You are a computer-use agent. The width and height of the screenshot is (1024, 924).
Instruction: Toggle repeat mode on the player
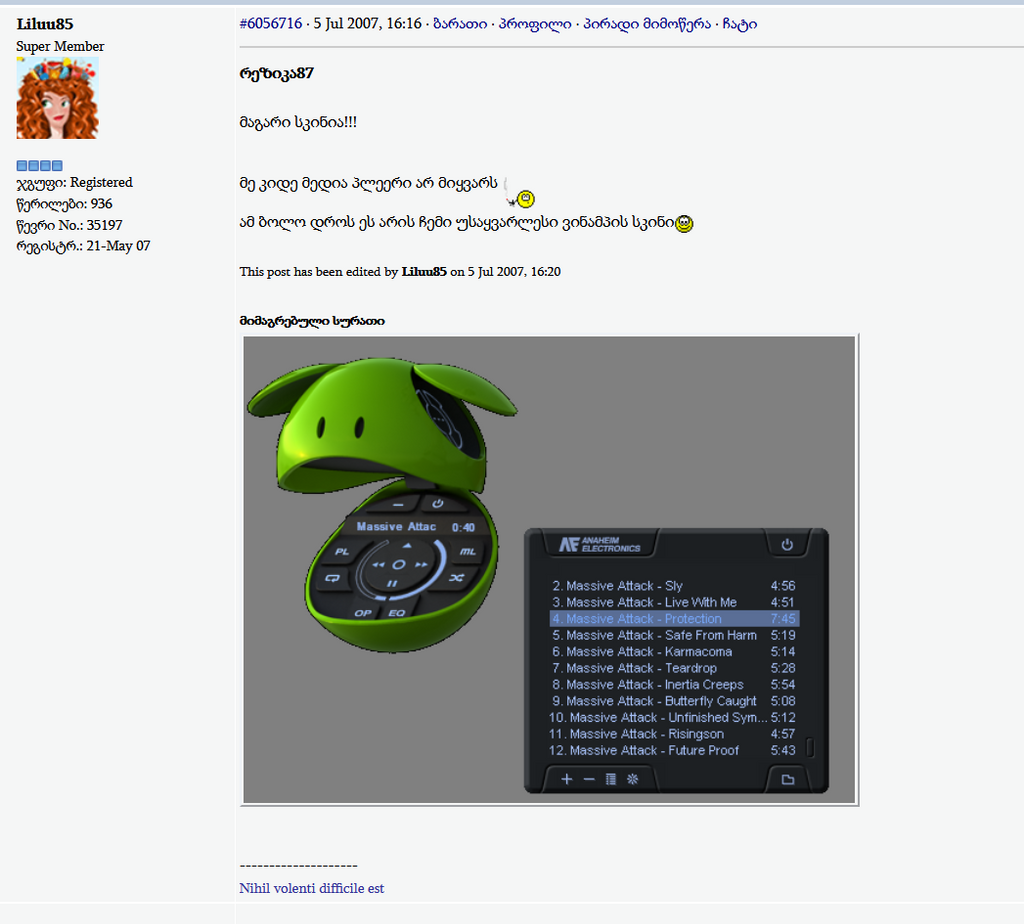[x=333, y=578]
